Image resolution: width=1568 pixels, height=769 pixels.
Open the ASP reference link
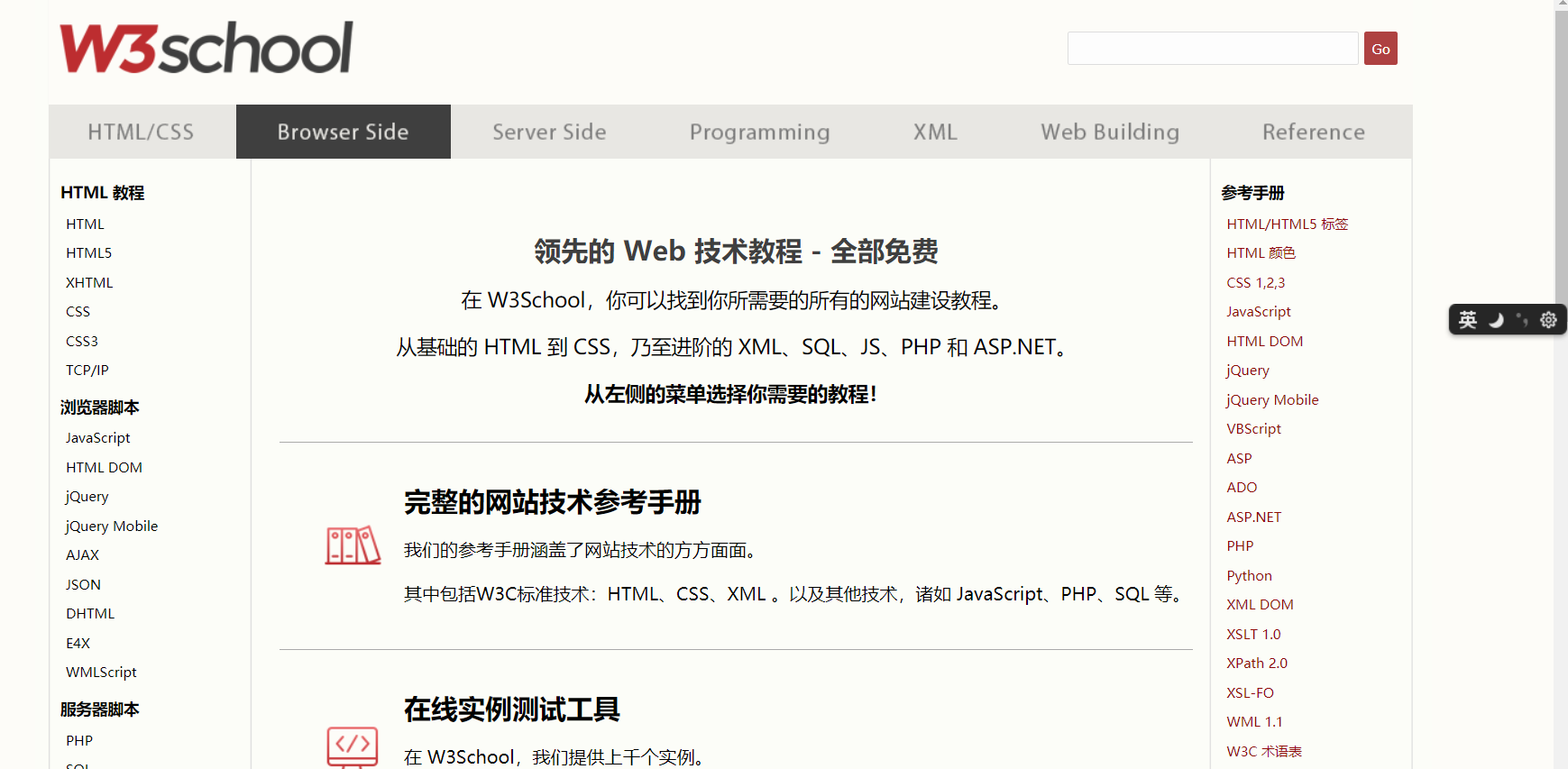click(1239, 458)
